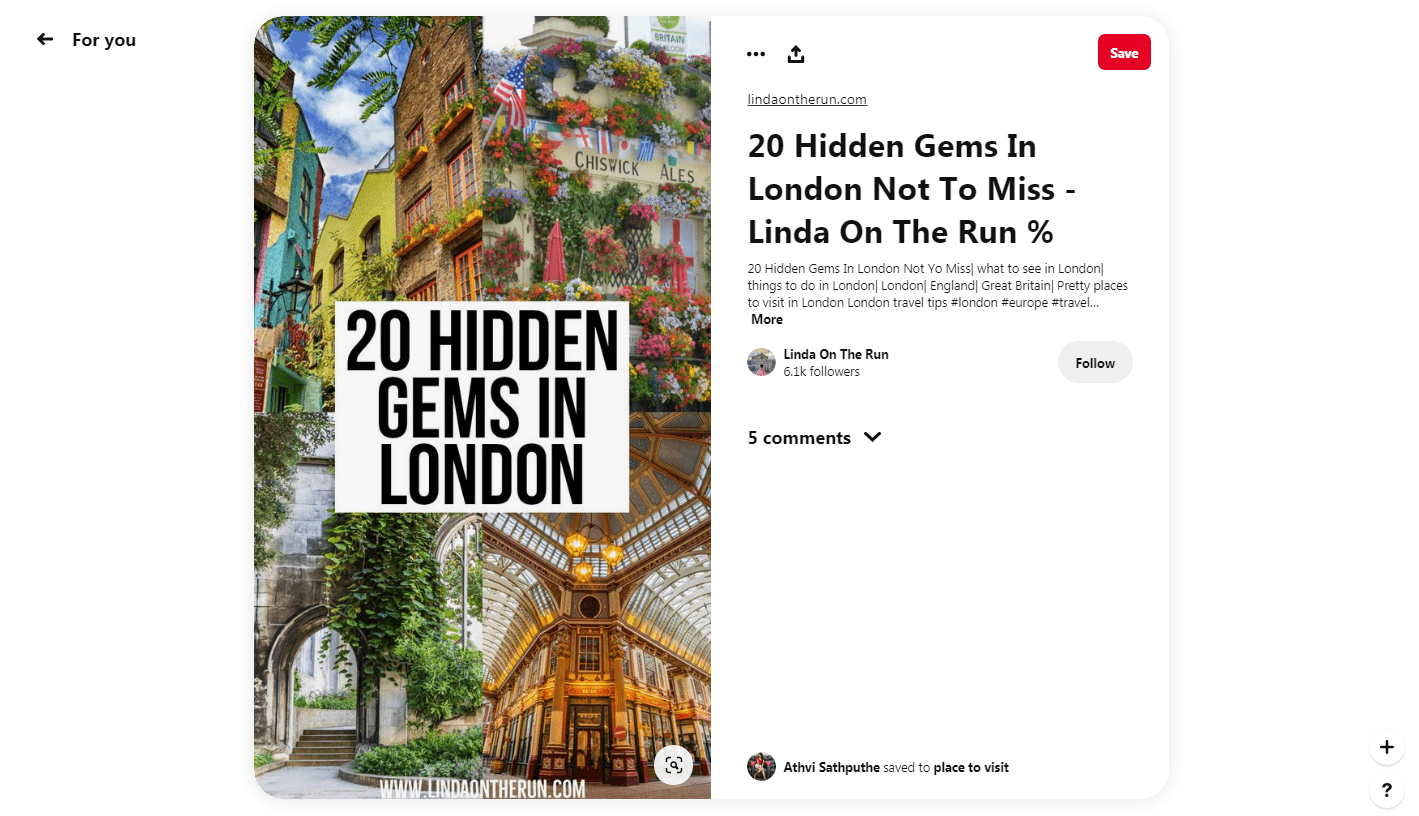Open the 20 Hidden Gems In London title
Screen dimensions: 1419x816
pyautogui.click(x=912, y=189)
